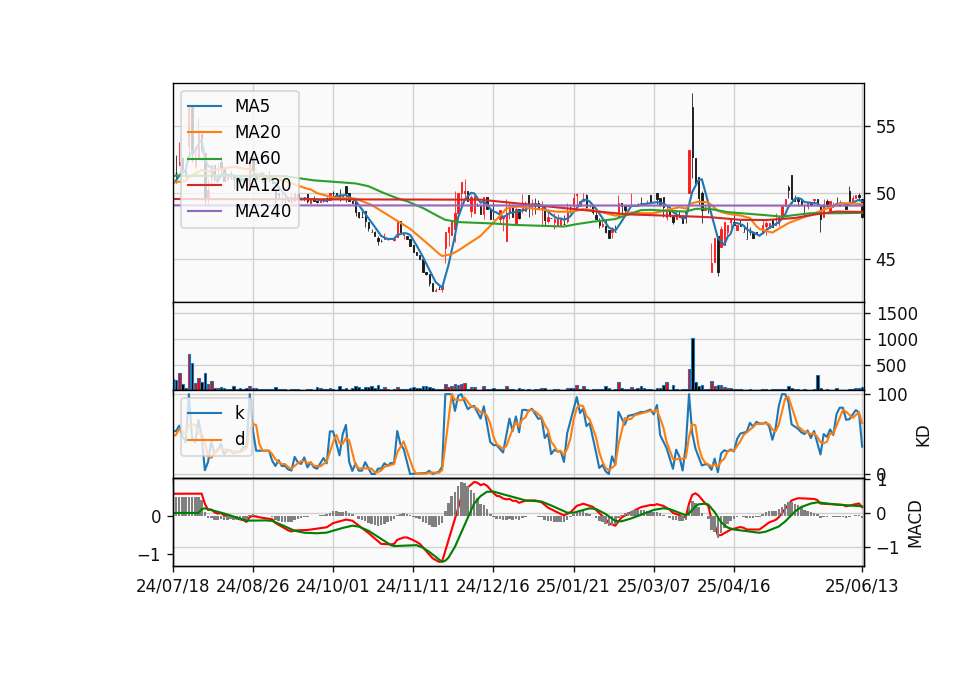The image size is (960, 690).
Task: Click the MA5 legend label
Action: [x=252, y=106]
